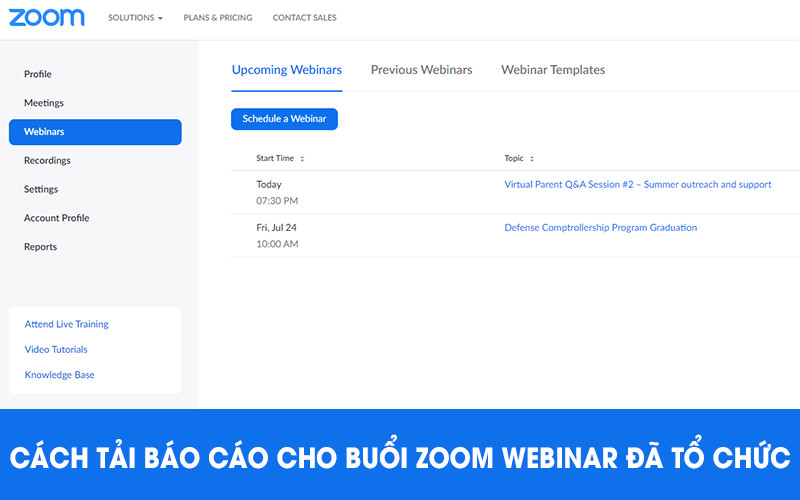Click the 07:30 PM time text

277,201
